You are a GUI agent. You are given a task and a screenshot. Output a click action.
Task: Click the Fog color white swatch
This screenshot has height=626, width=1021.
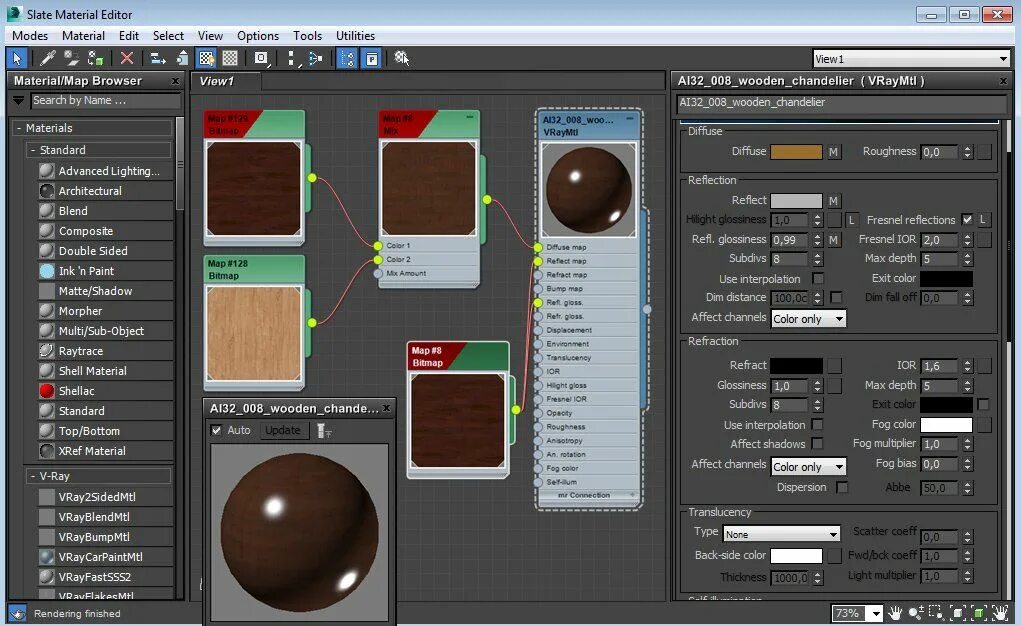coord(946,425)
